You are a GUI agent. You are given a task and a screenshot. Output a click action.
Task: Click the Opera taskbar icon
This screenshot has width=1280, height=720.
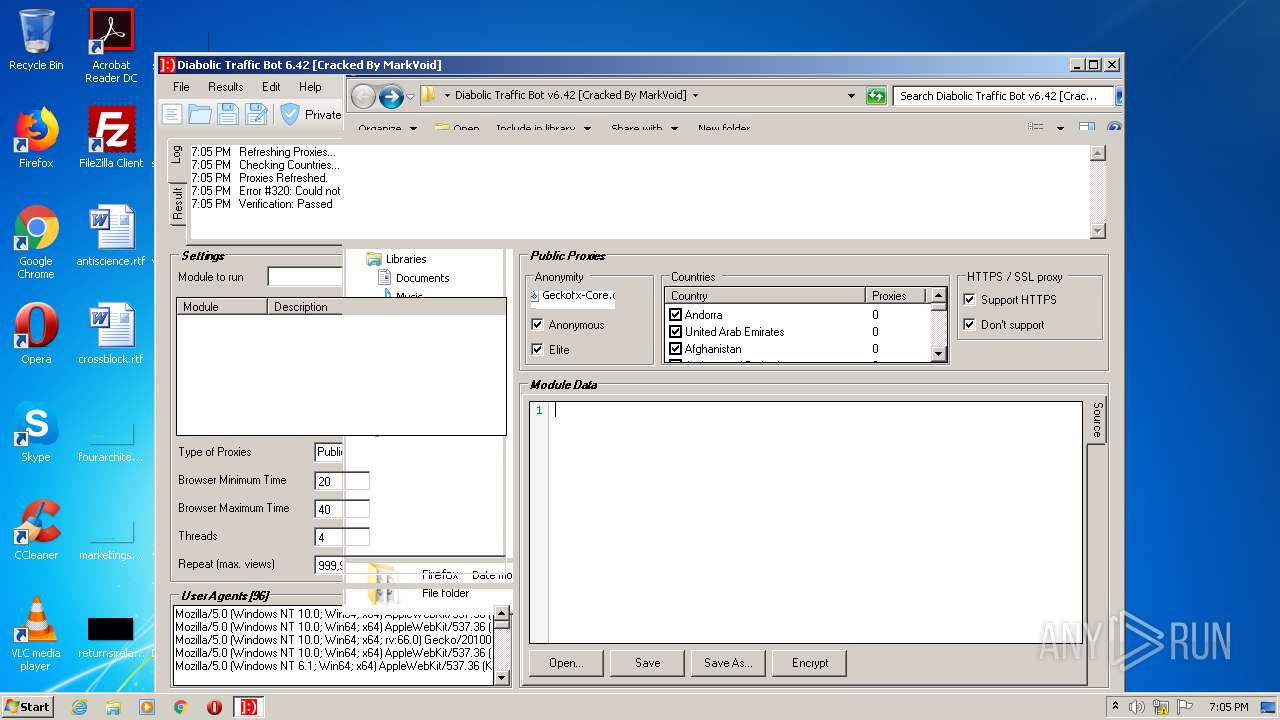pos(214,707)
